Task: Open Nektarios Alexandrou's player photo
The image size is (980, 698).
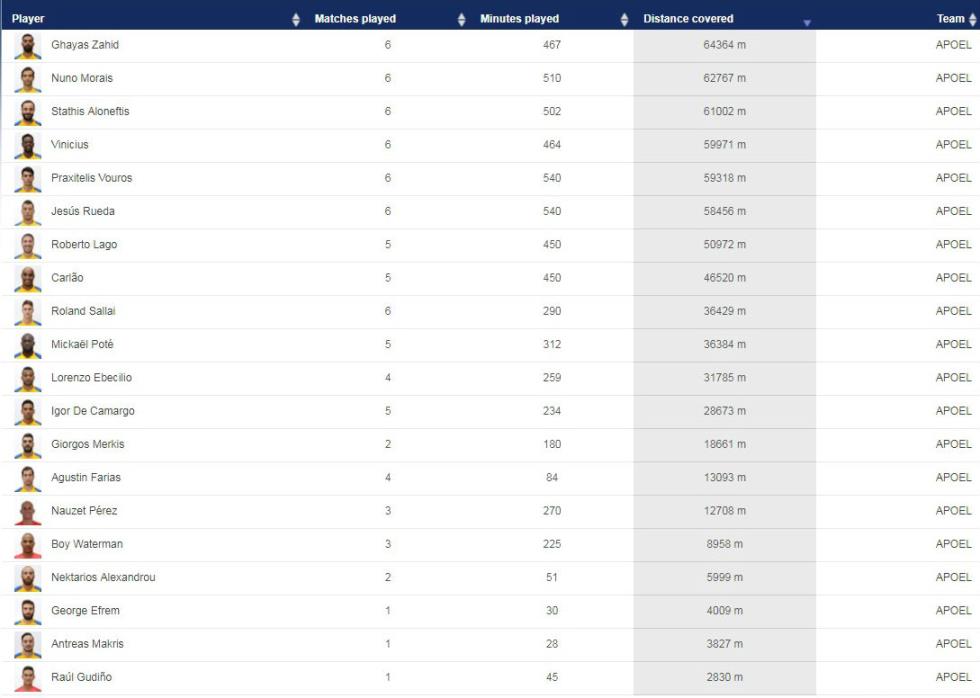Action: coord(28,579)
